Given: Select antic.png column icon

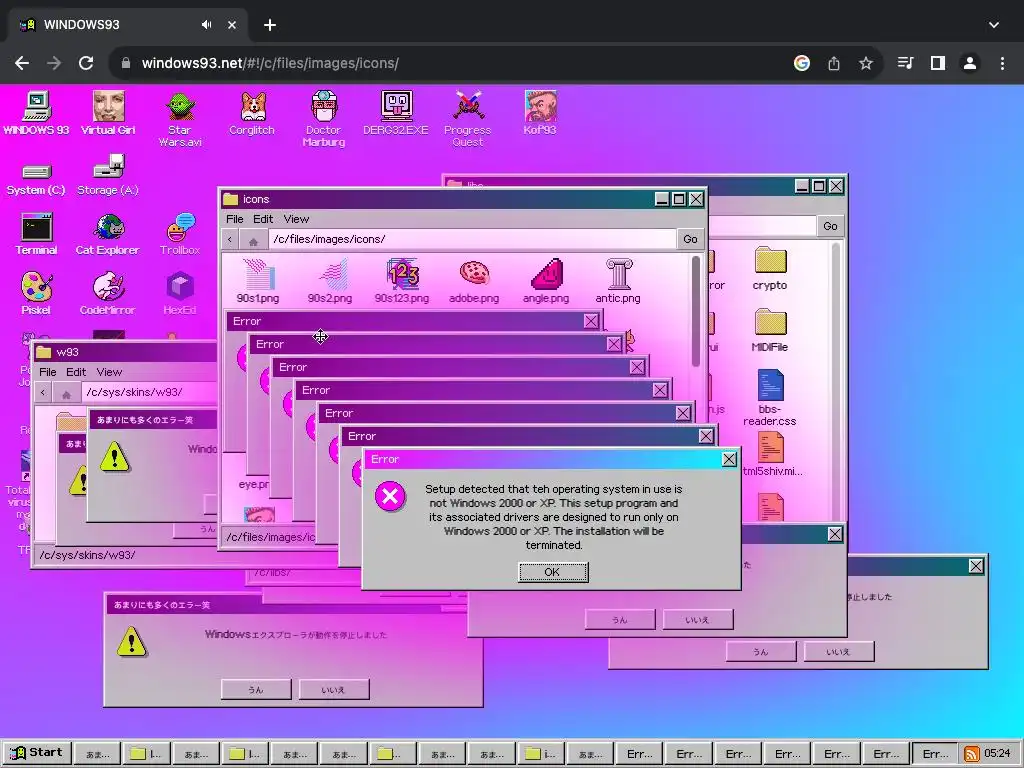Looking at the screenshot, I should pos(618,281).
